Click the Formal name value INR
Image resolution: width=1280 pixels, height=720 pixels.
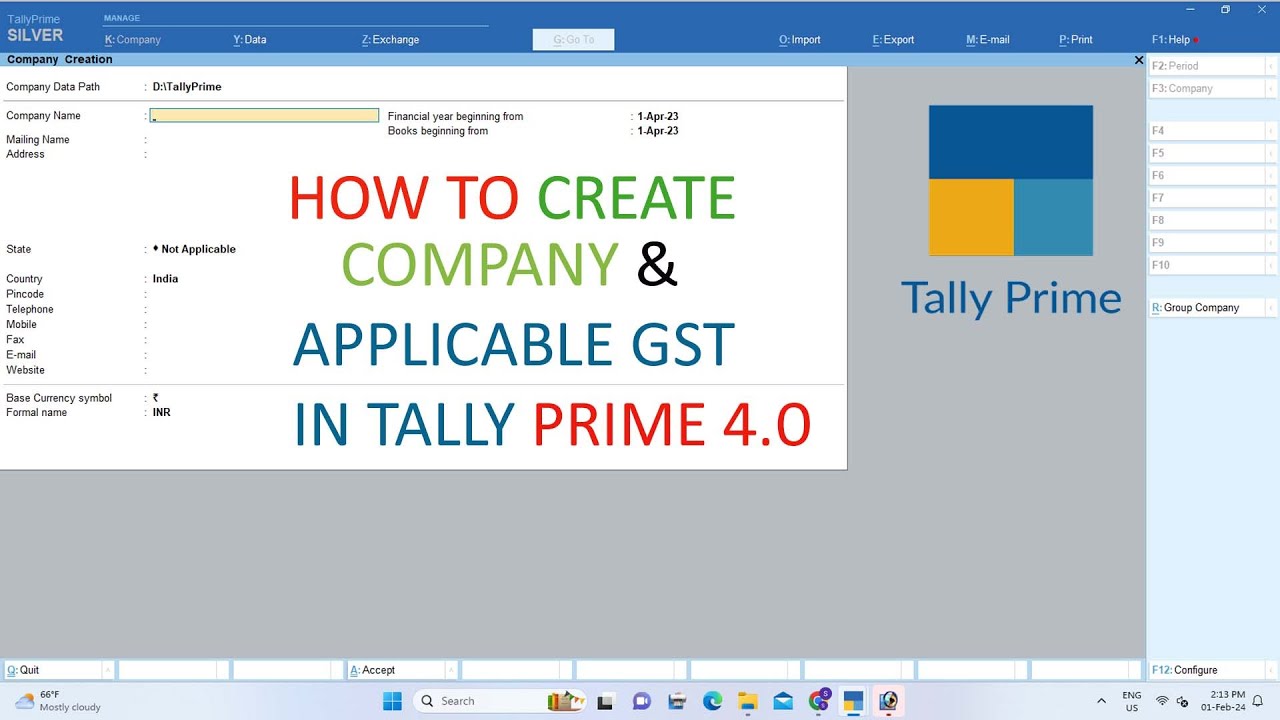pyautogui.click(x=161, y=412)
